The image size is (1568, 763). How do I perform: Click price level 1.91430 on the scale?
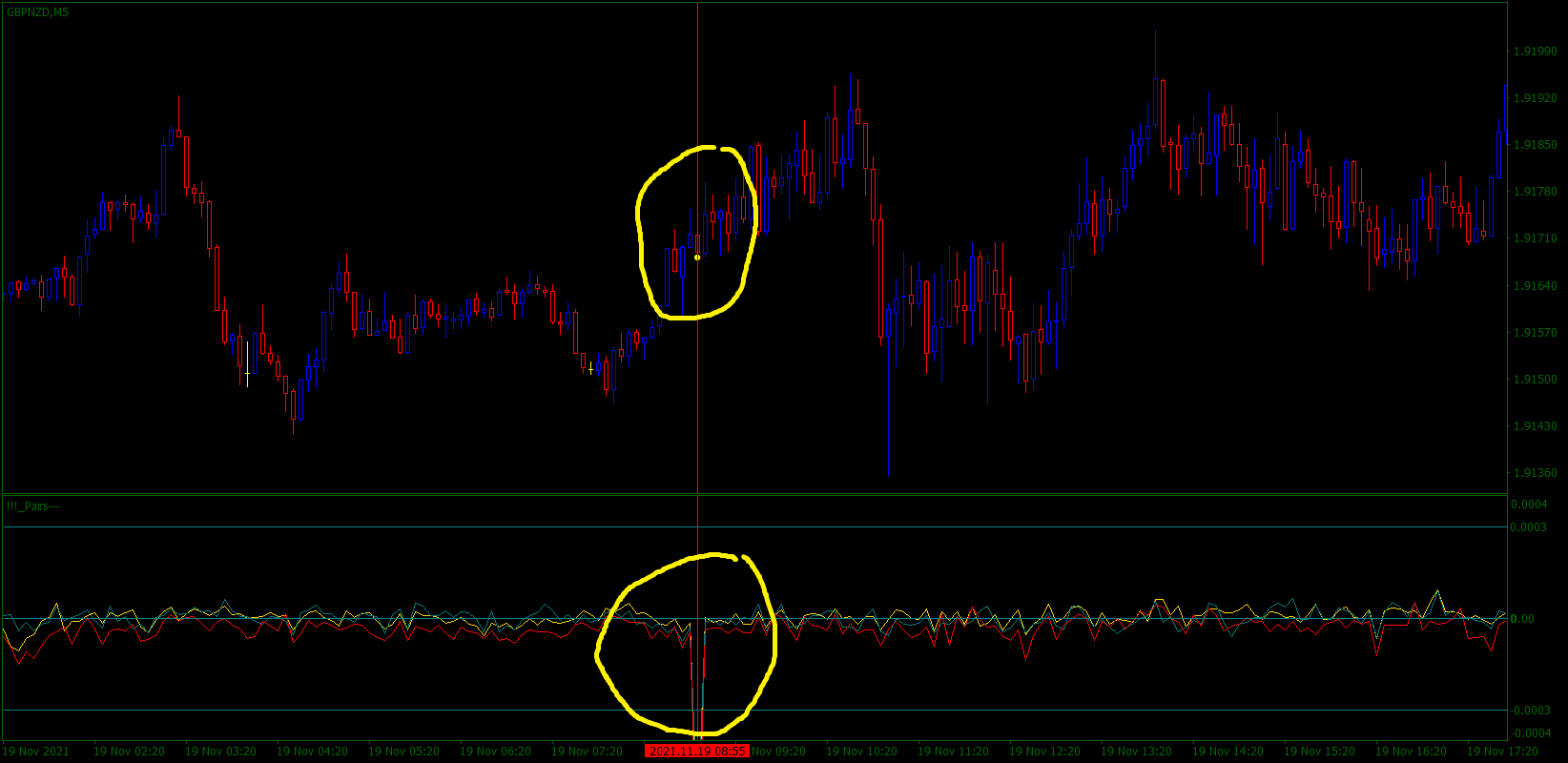point(1536,426)
